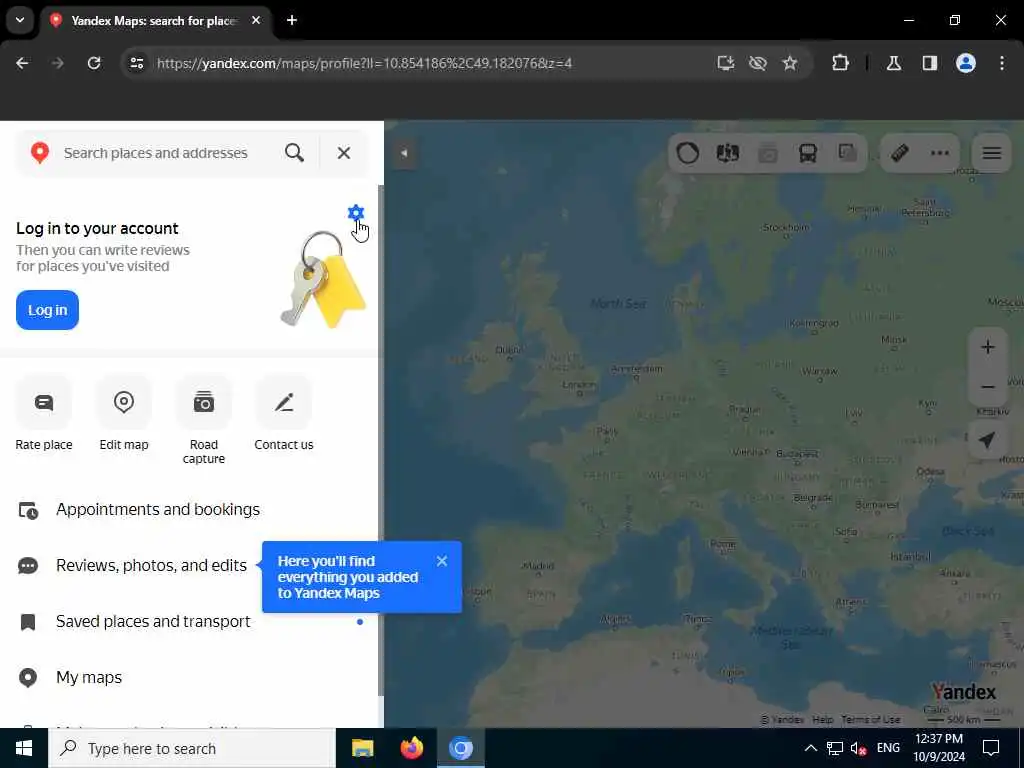1024x768 pixels.
Task: Open the map type layers selector
Action: click(x=728, y=153)
